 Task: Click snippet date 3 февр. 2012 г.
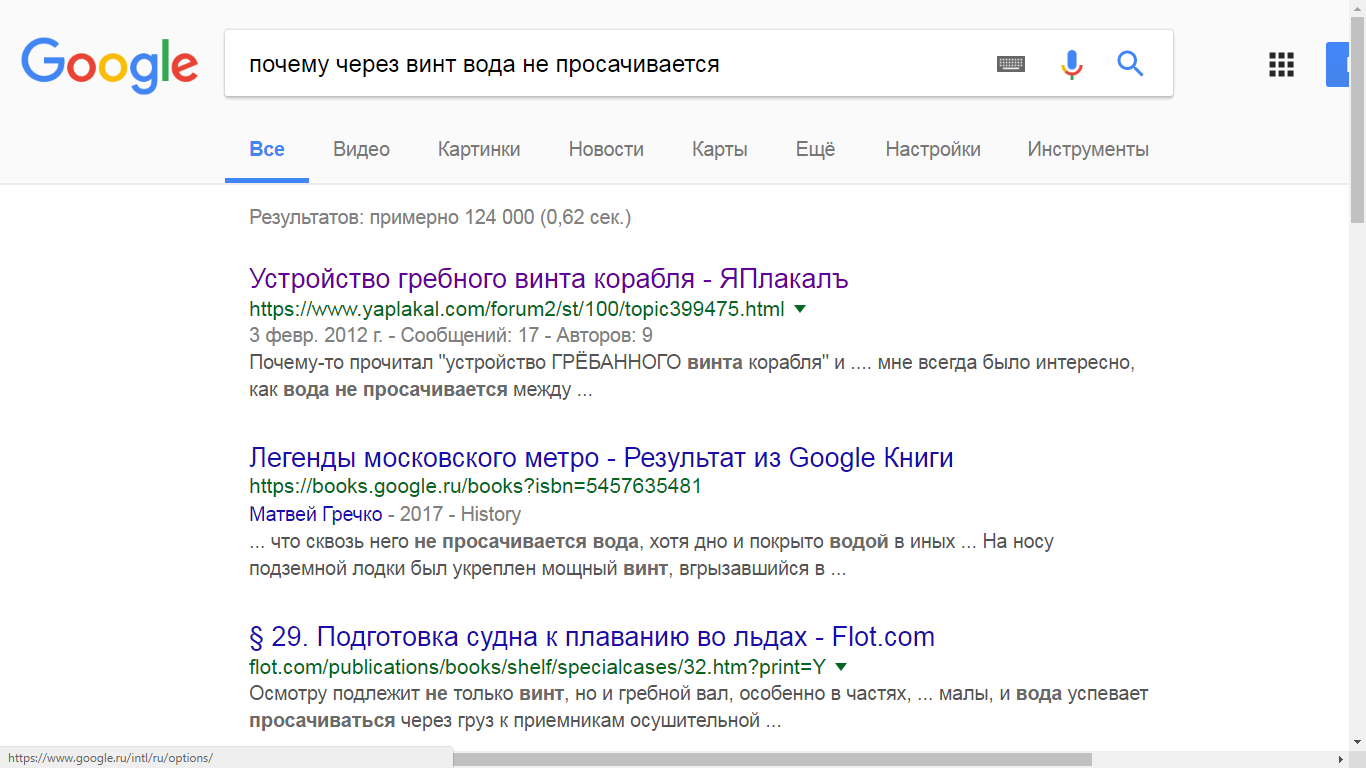(316, 336)
